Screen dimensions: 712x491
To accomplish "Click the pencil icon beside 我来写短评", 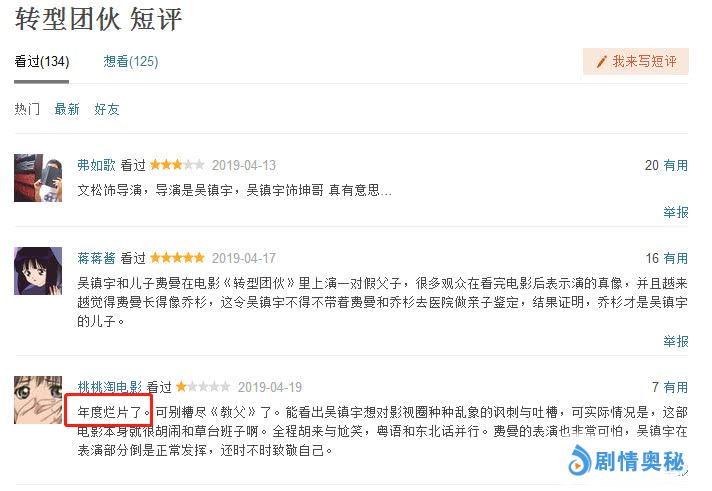I will pos(601,62).
